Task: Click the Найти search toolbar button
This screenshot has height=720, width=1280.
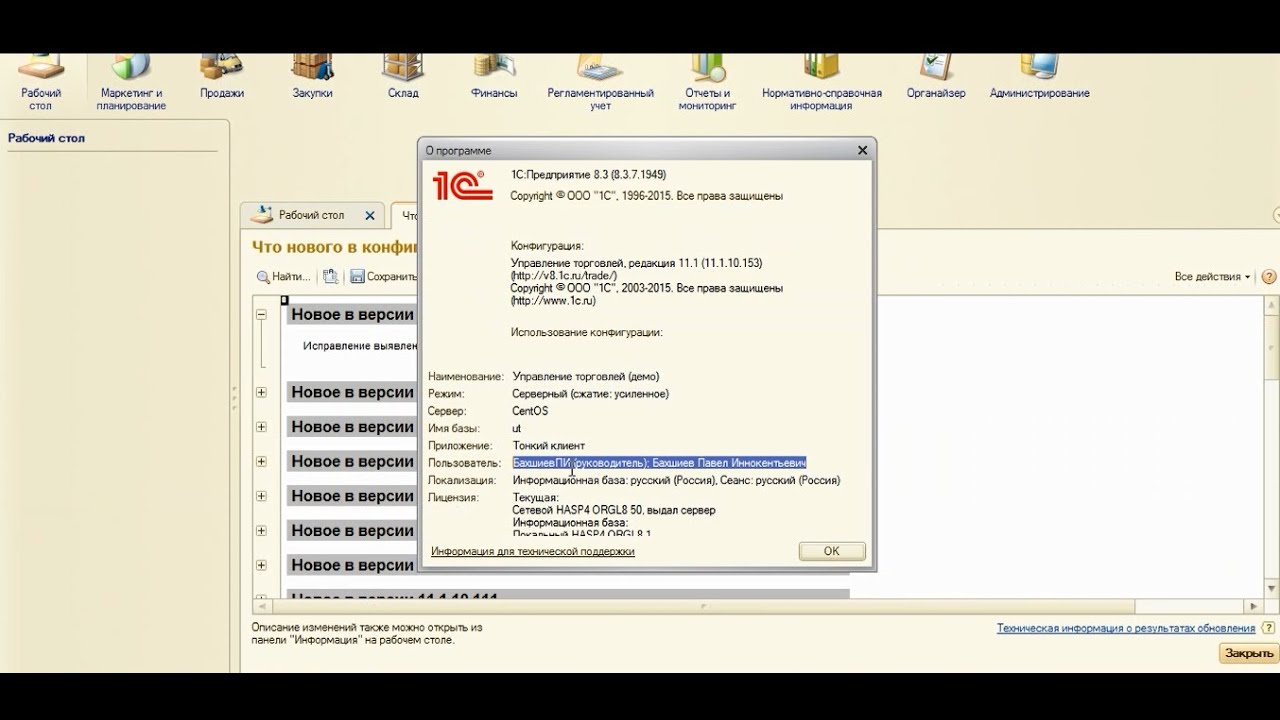Action: tap(283, 277)
